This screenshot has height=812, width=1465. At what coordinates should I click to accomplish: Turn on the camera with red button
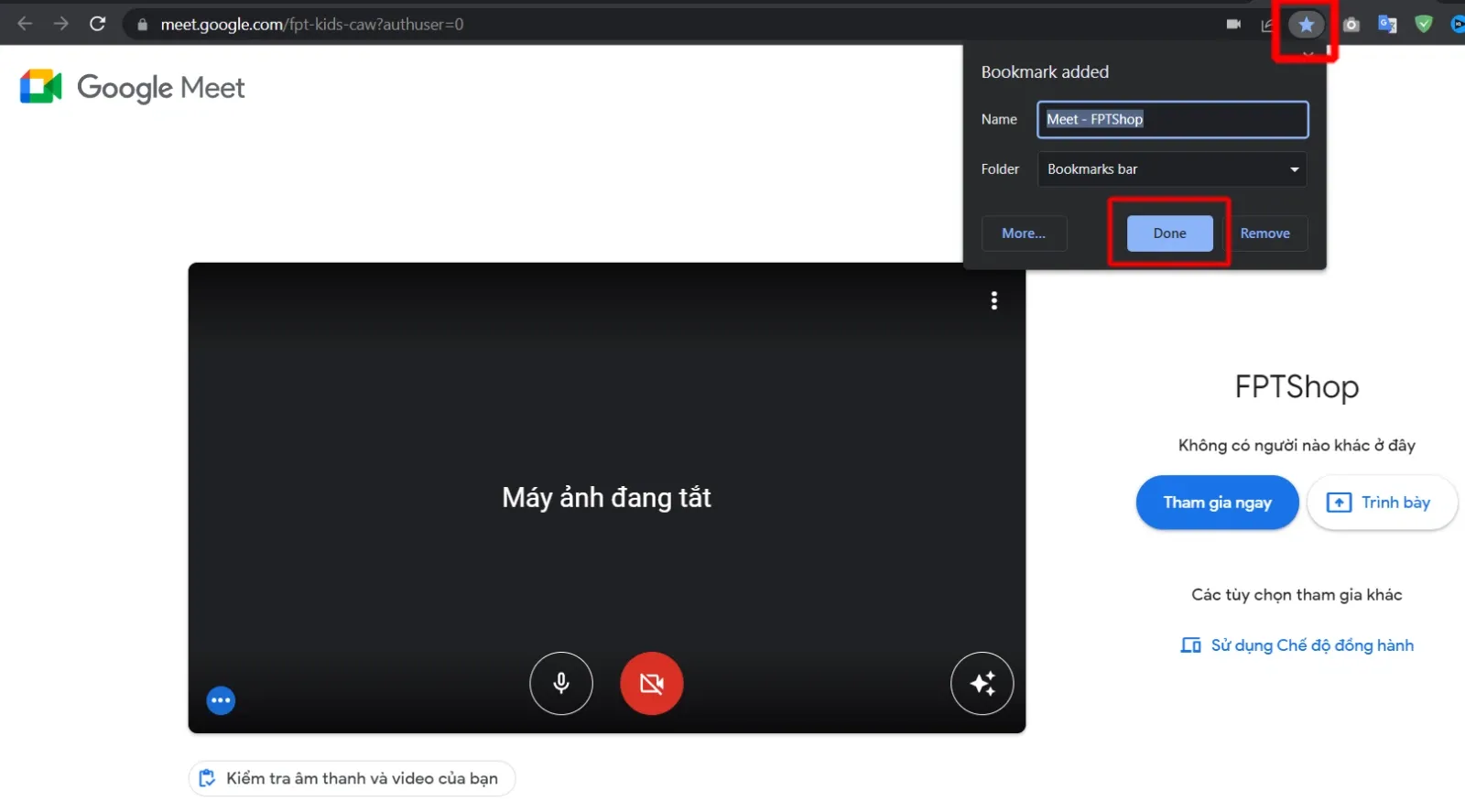[x=652, y=683]
